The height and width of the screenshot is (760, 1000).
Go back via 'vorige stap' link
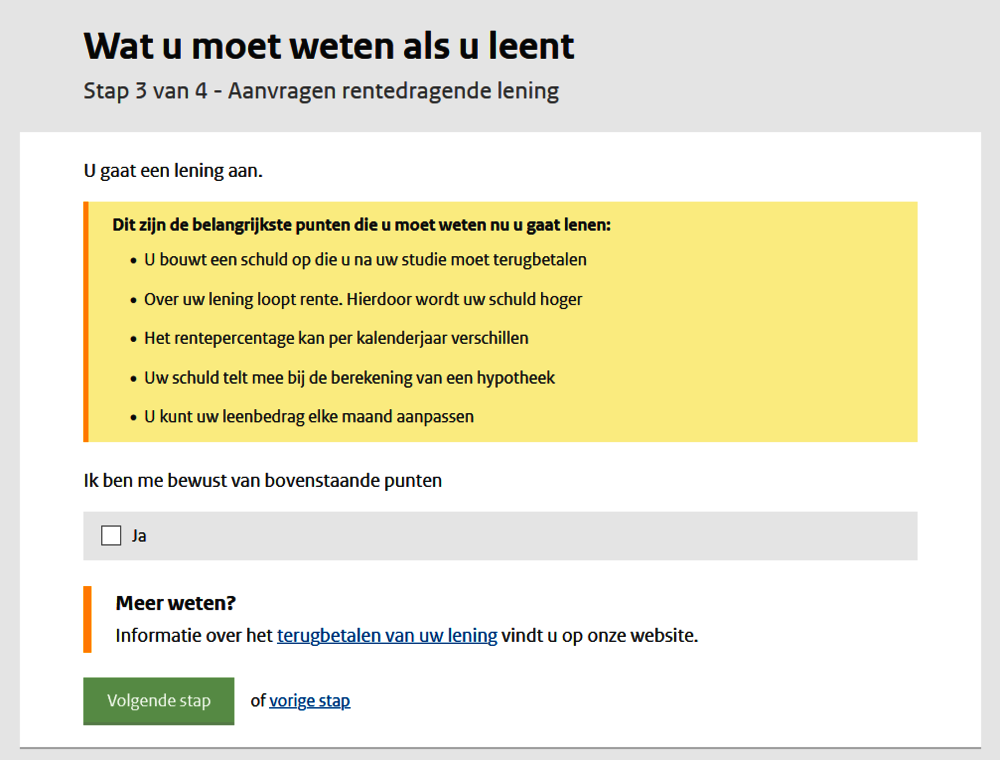[309, 701]
